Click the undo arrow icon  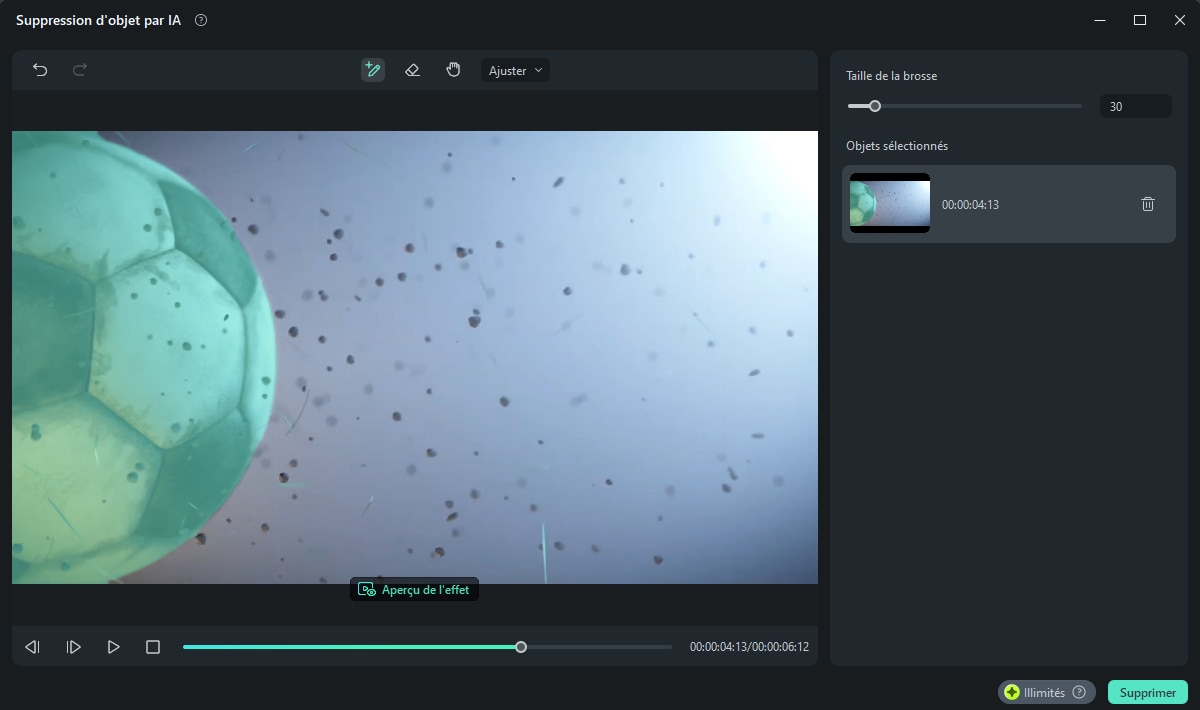tap(40, 70)
